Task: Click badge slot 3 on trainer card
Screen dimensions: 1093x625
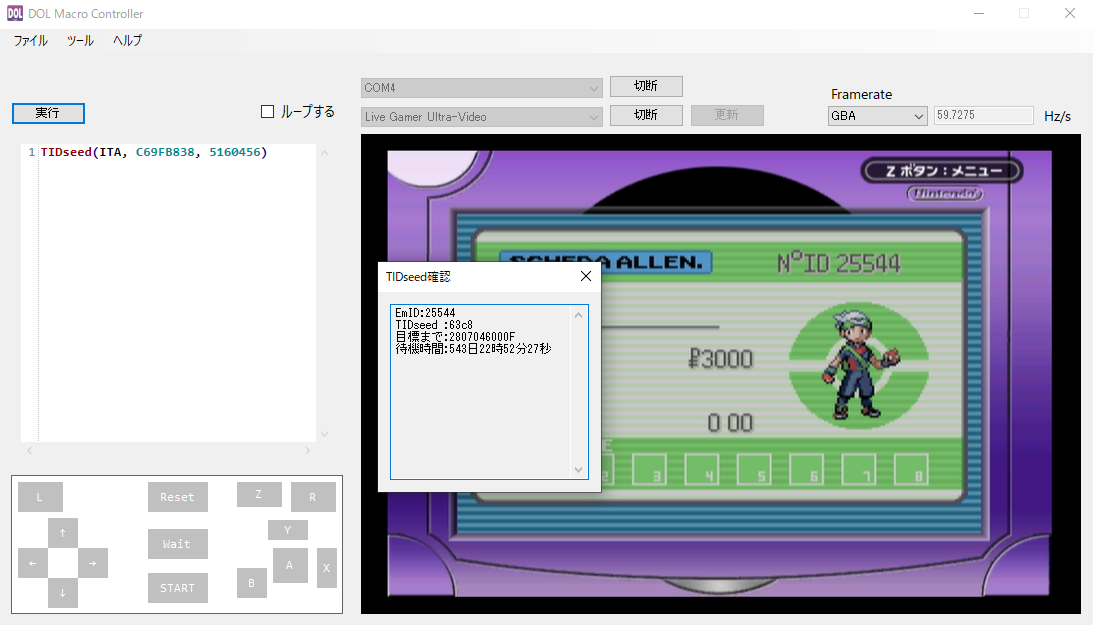Action: coord(649,470)
